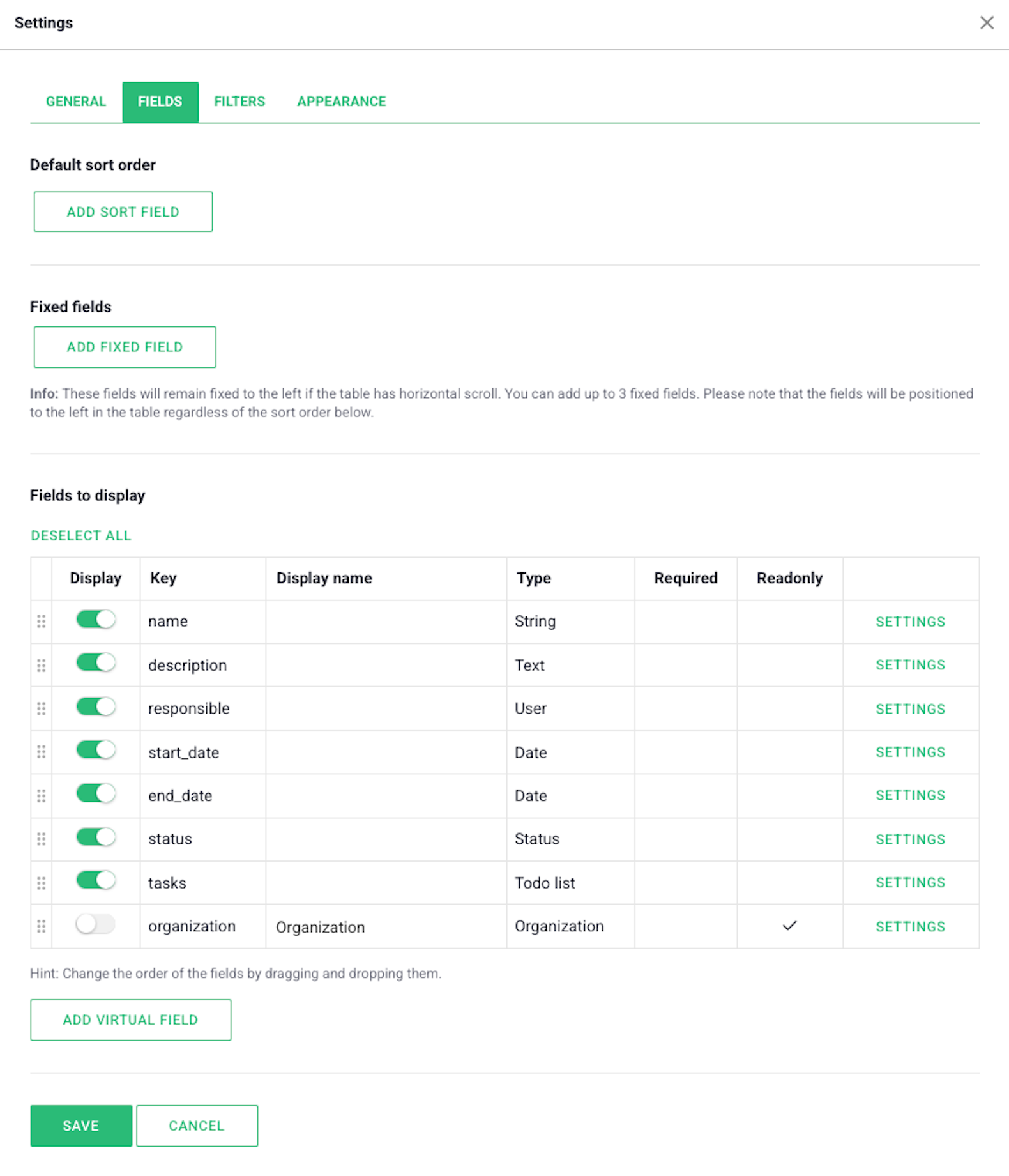Click the 'Readonly' column header

pyautogui.click(x=789, y=578)
